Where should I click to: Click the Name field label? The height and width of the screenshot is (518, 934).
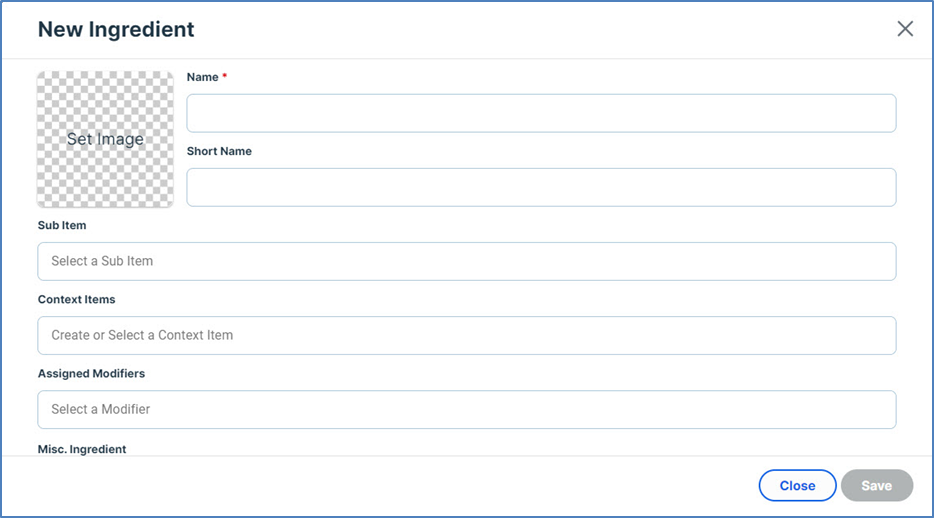coord(203,77)
